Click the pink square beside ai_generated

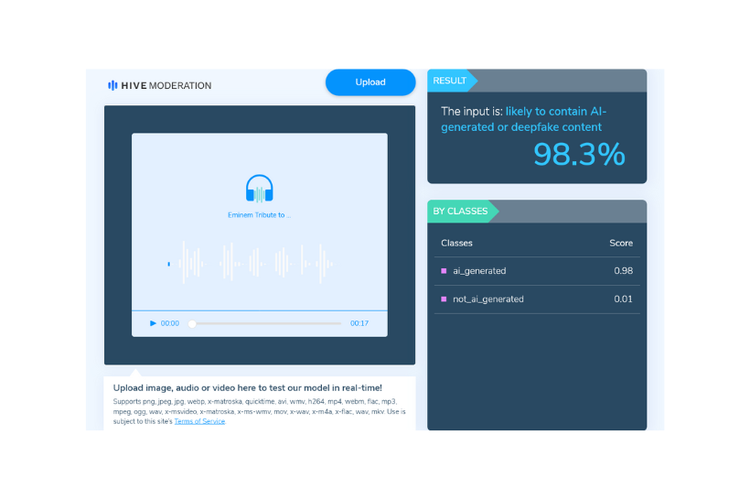(x=444, y=271)
